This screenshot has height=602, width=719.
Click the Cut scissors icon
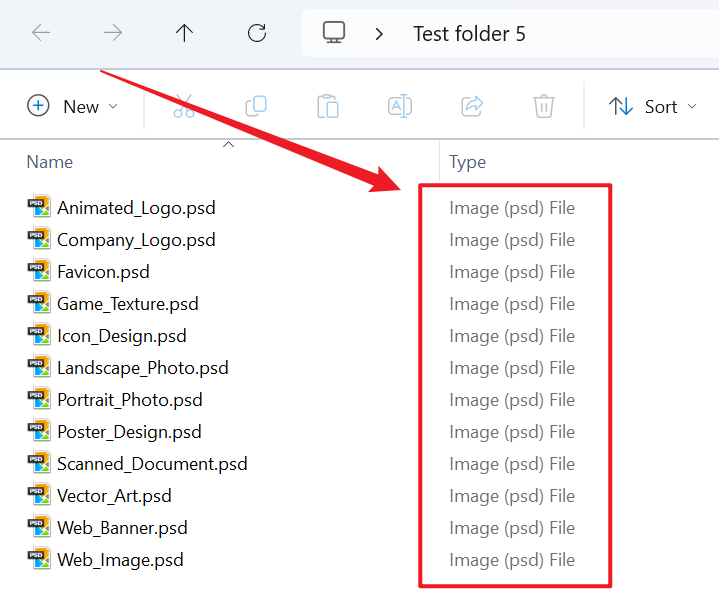(184, 106)
